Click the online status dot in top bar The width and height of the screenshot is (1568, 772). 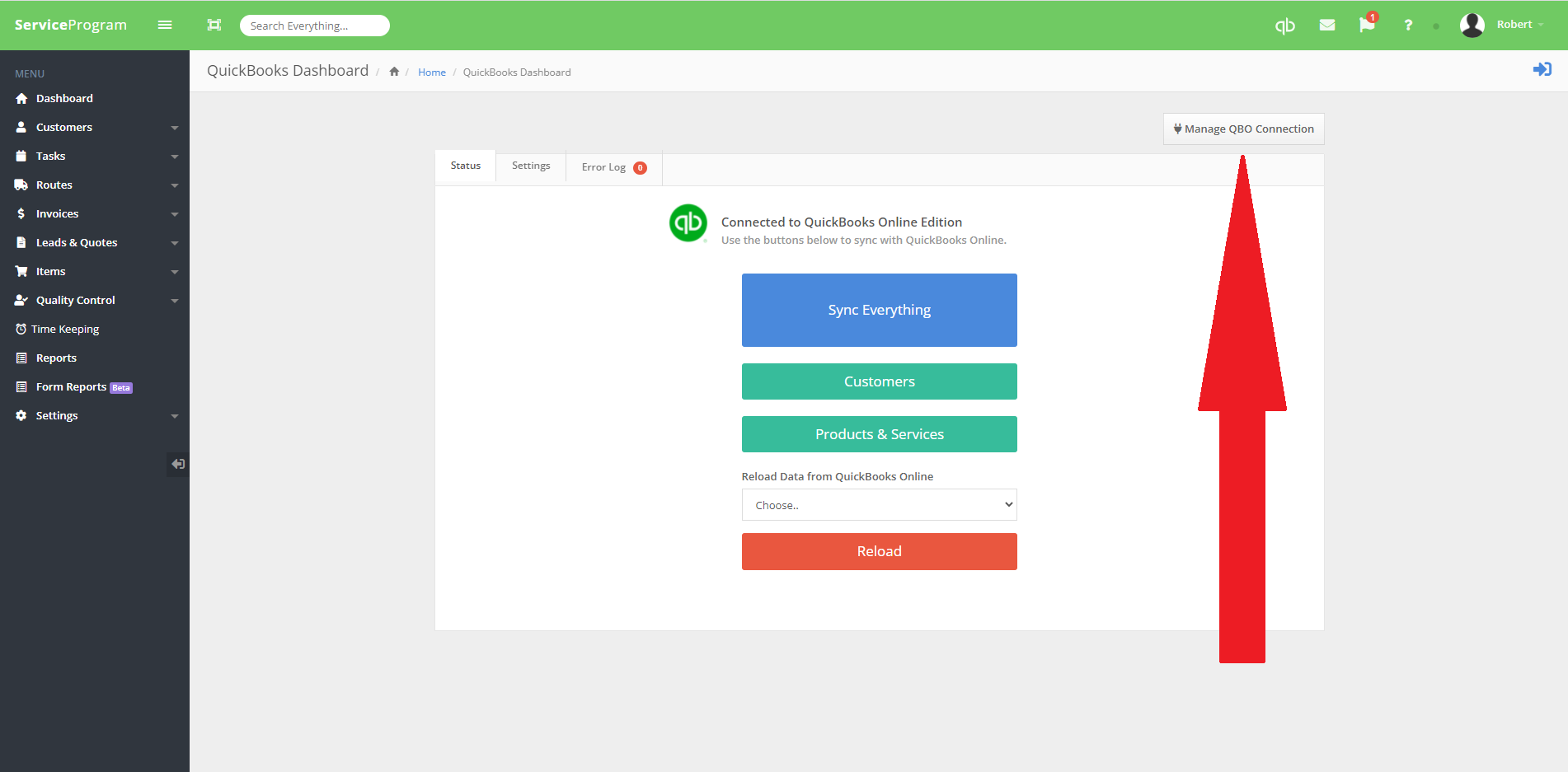(x=1436, y=26)
